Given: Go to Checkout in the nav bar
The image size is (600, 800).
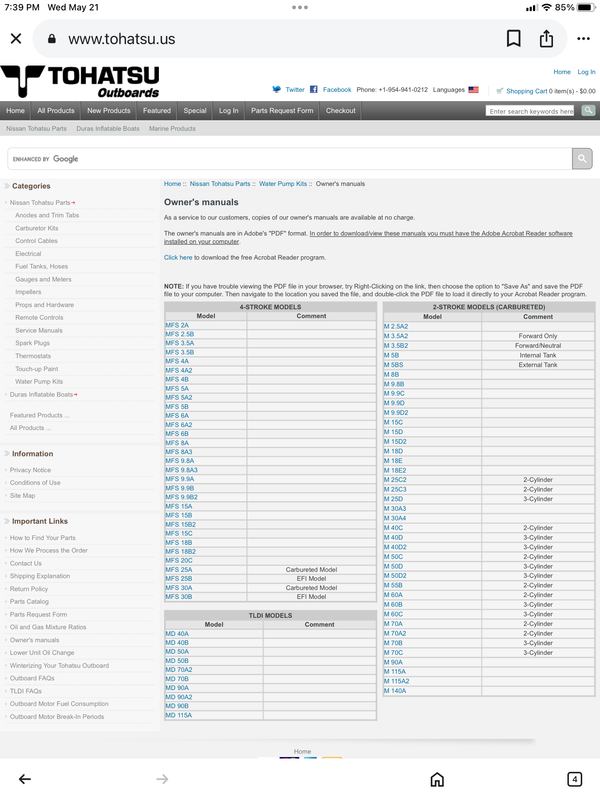Looking at the screenshot, I should pyautogui.click(x=340, y=110).
